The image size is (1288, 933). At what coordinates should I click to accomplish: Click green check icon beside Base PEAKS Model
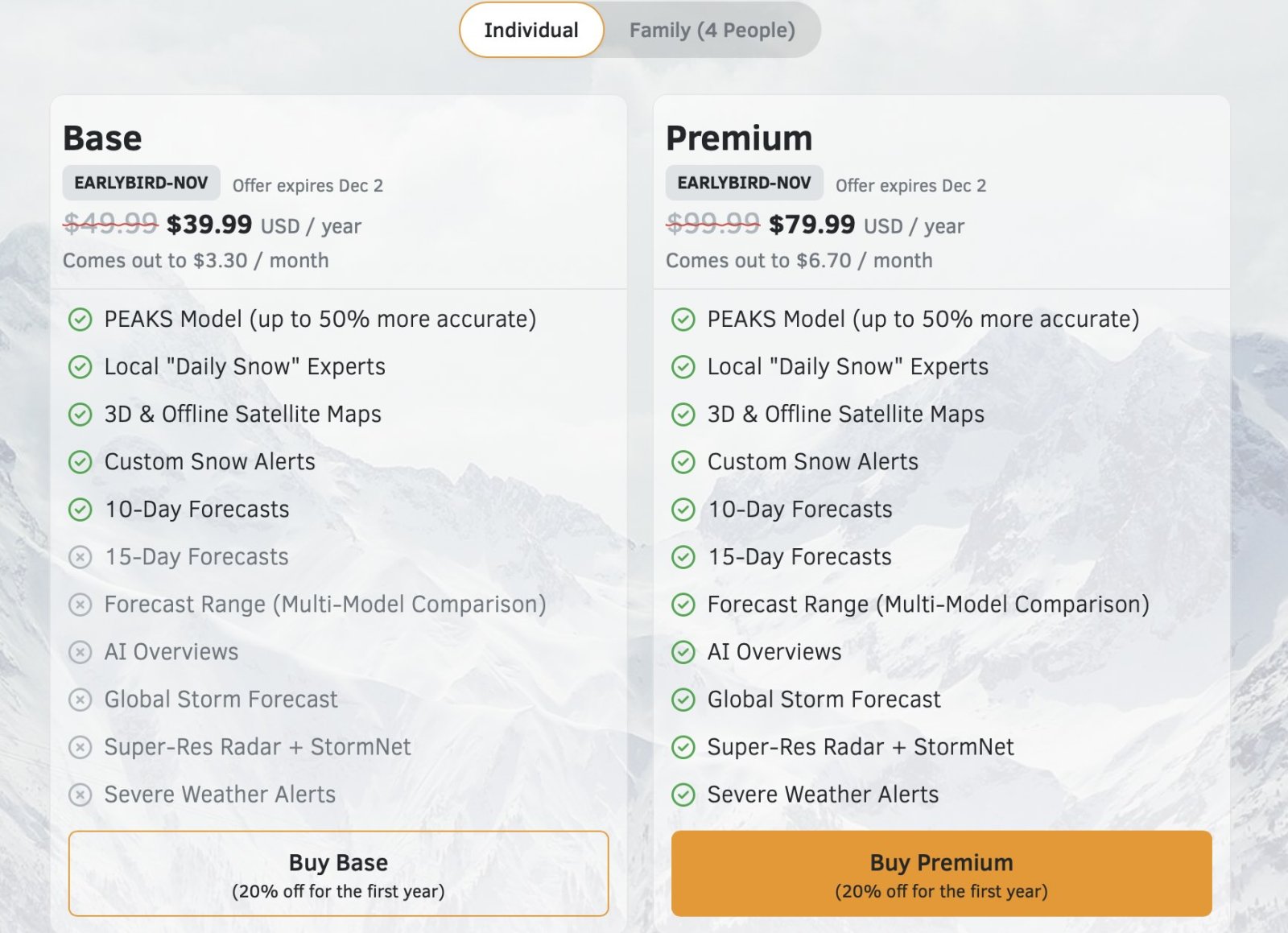click(x=80, y=320)
